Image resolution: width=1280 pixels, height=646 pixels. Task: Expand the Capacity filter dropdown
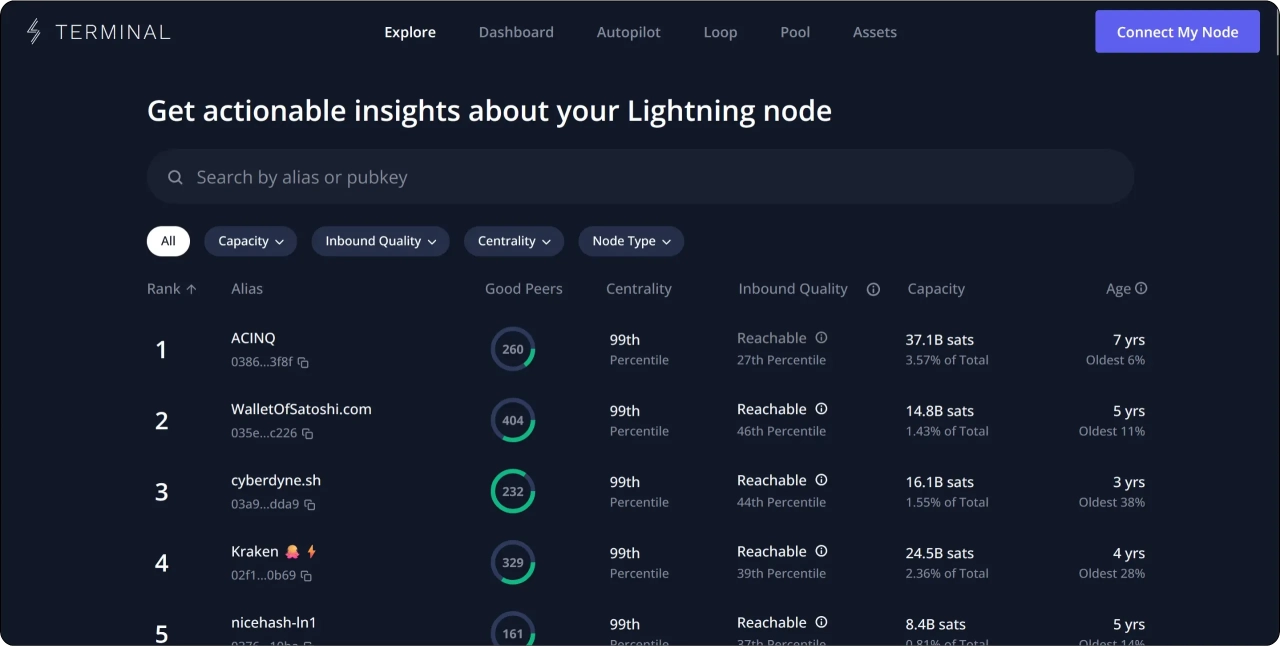tap(251, 241)
